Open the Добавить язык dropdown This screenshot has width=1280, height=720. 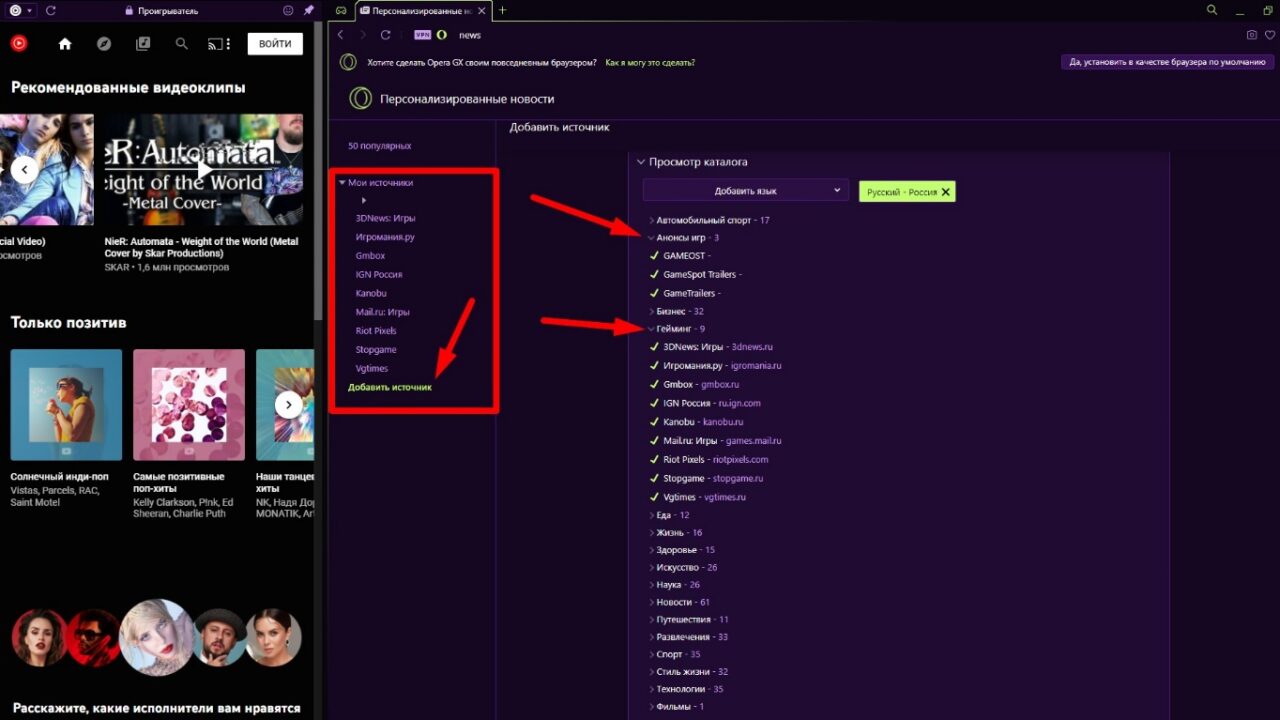pyautogui.click(x=745, y=190)
